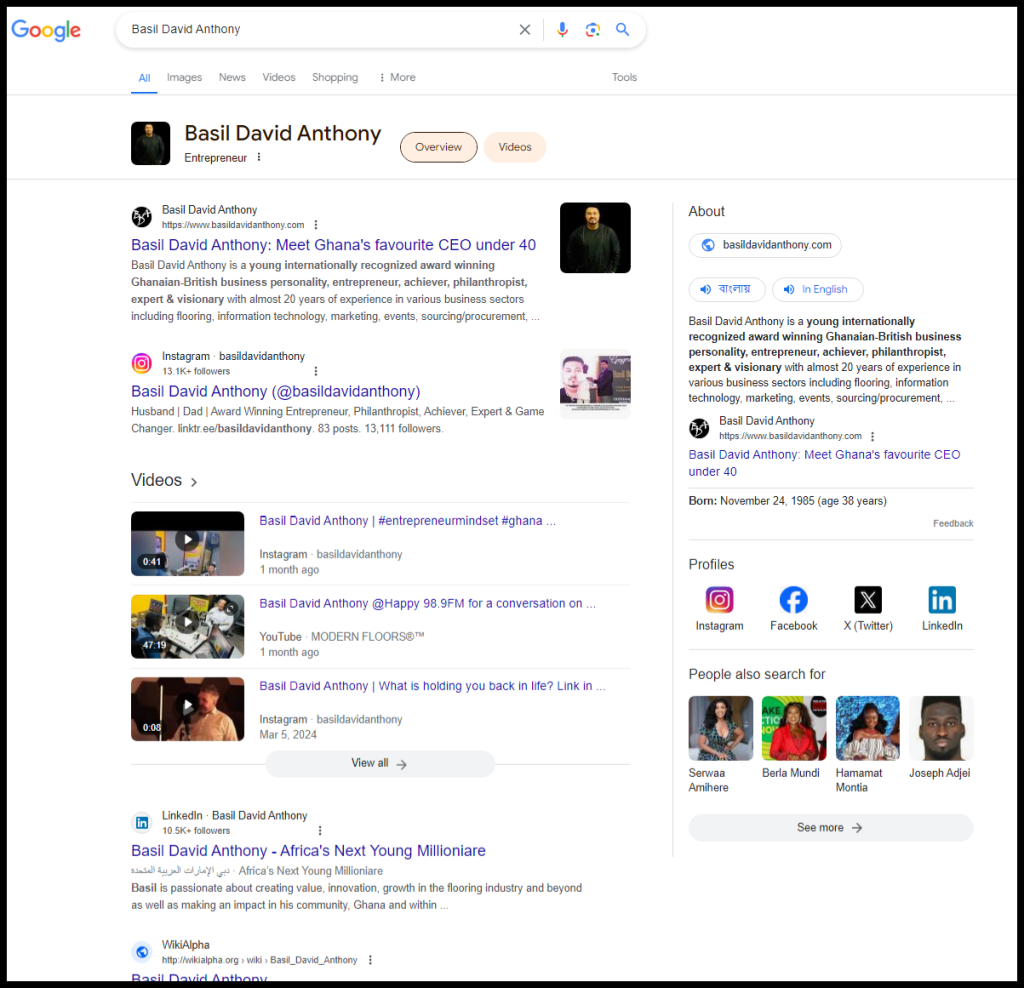Select the Overview chip
Screen dimensions: 1024x988
[438, 147]
